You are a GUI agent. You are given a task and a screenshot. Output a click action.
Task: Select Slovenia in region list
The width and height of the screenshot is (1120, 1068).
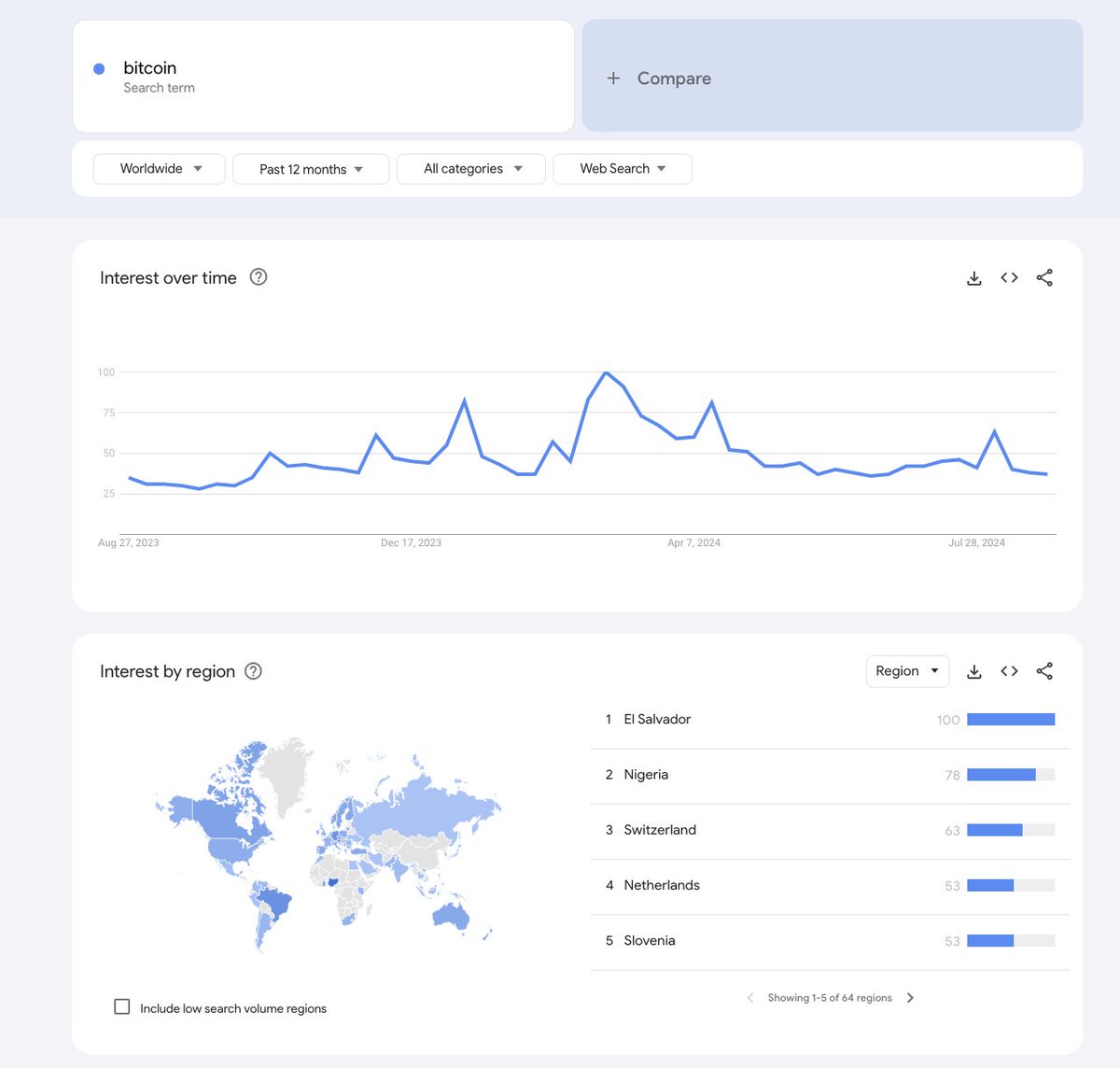[x=830, y=940]
